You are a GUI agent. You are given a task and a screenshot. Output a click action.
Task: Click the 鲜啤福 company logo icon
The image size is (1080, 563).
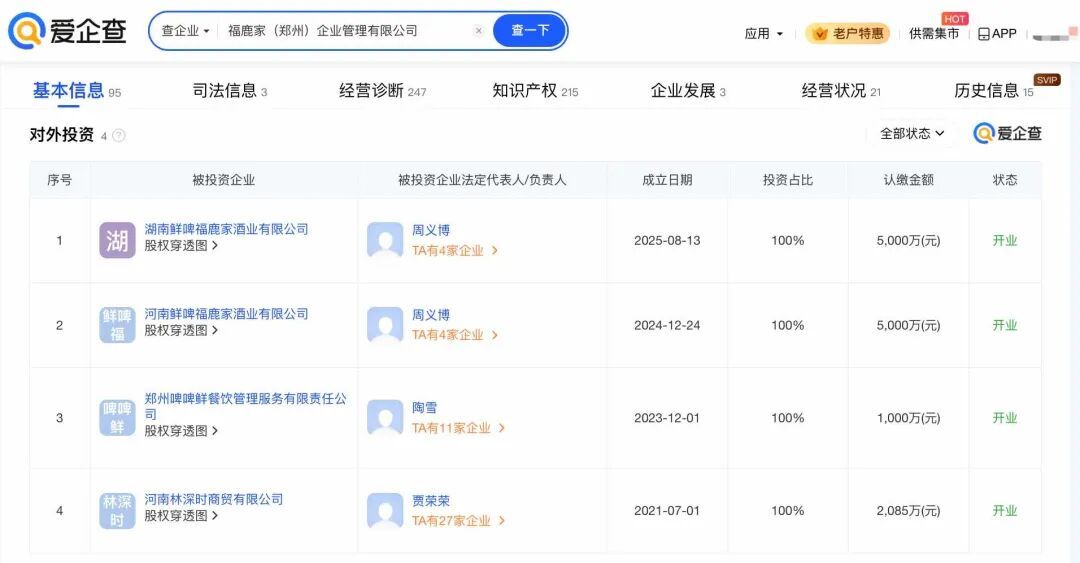[x=117, y=325]
